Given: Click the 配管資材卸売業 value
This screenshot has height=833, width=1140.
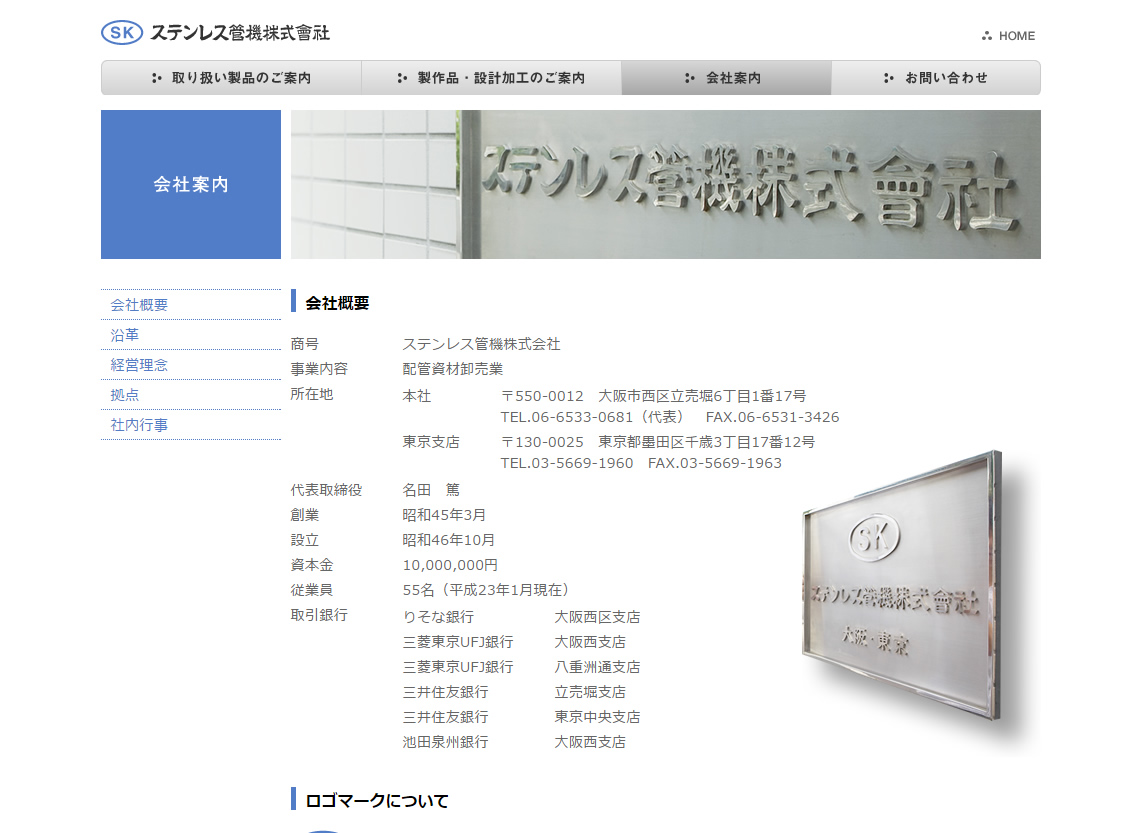Looking at the screenshot, I should click(453, 369).
